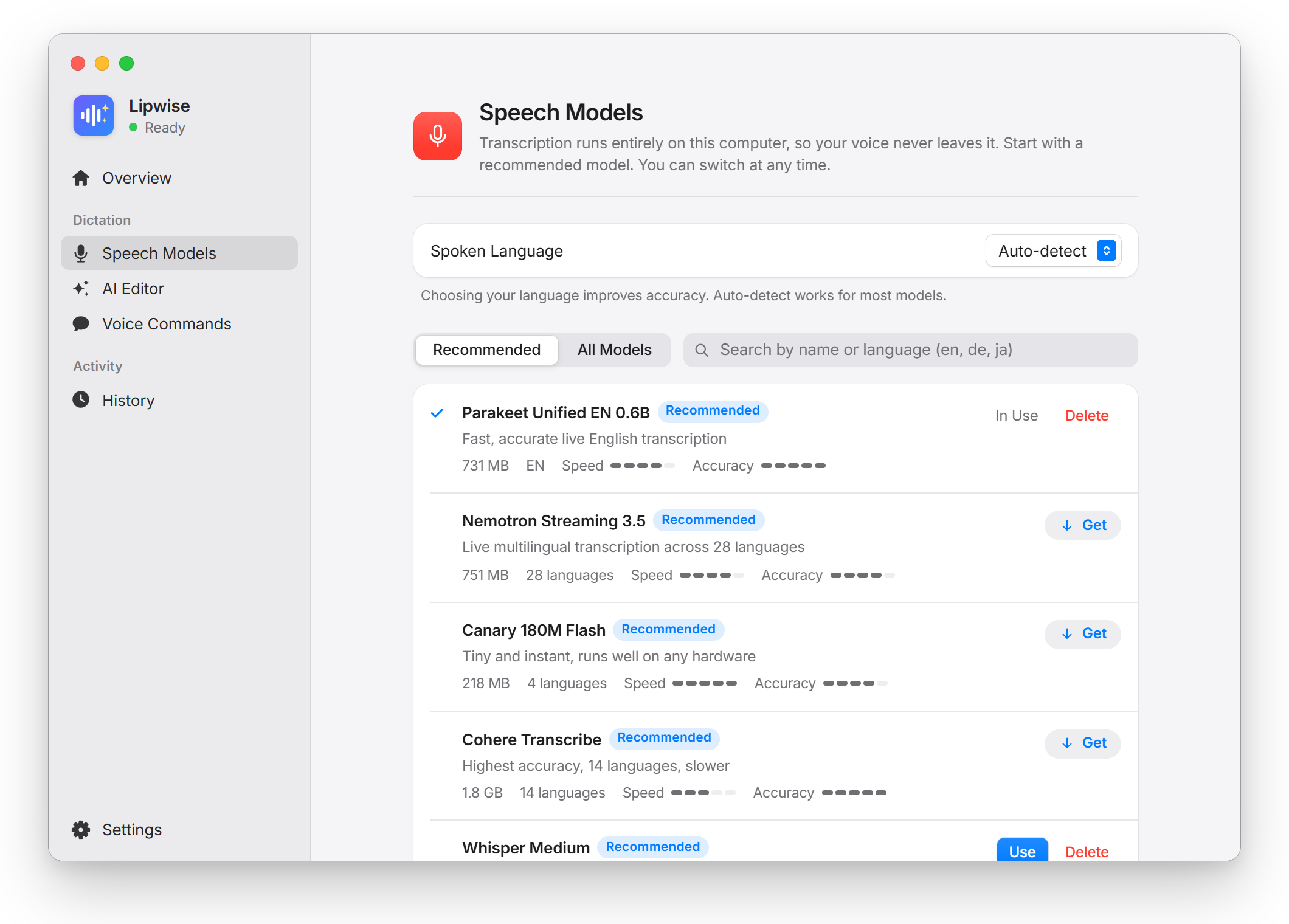Viewport: 1289px width, 924px height.
Task: Click the Spoken Language label
Action: tap(497, 251)
